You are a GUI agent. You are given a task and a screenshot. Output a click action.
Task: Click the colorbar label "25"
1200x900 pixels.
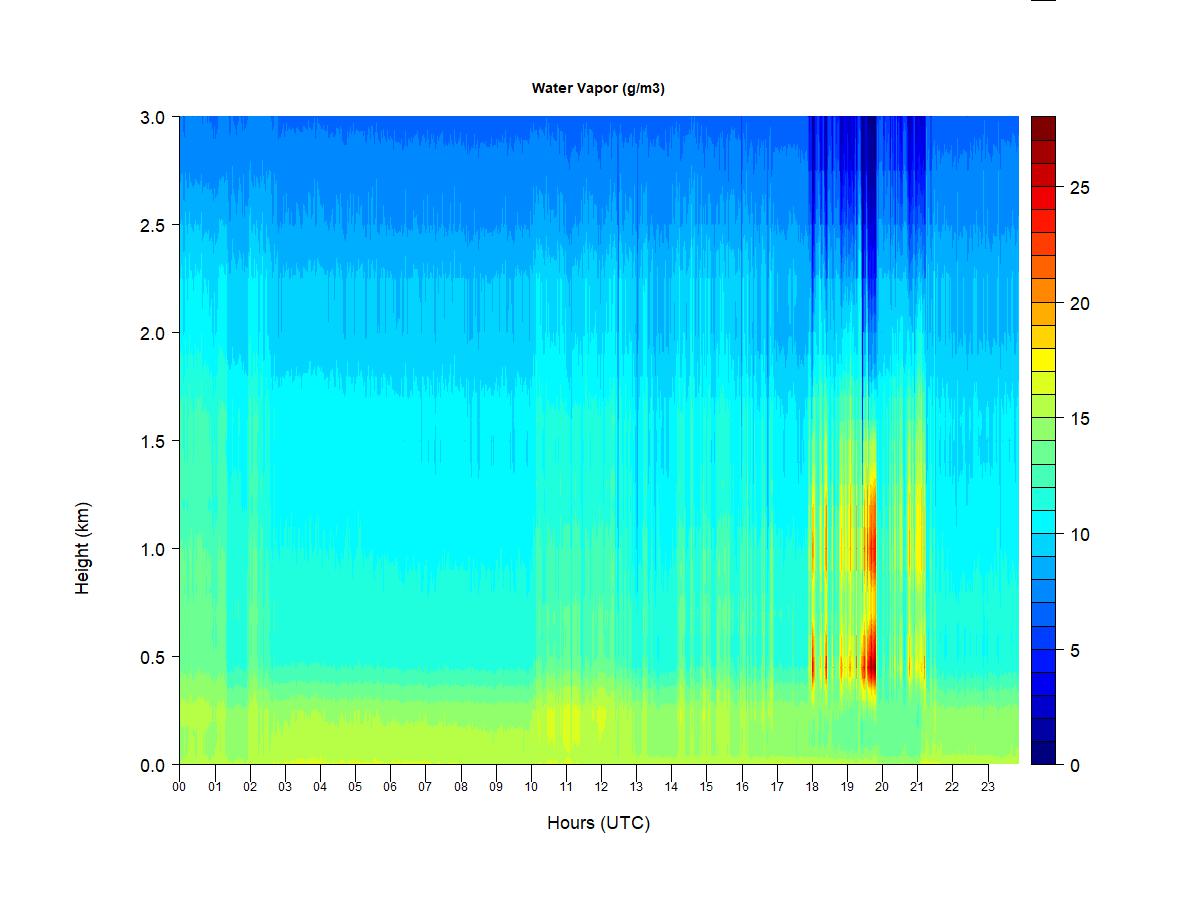(1079, 188)
